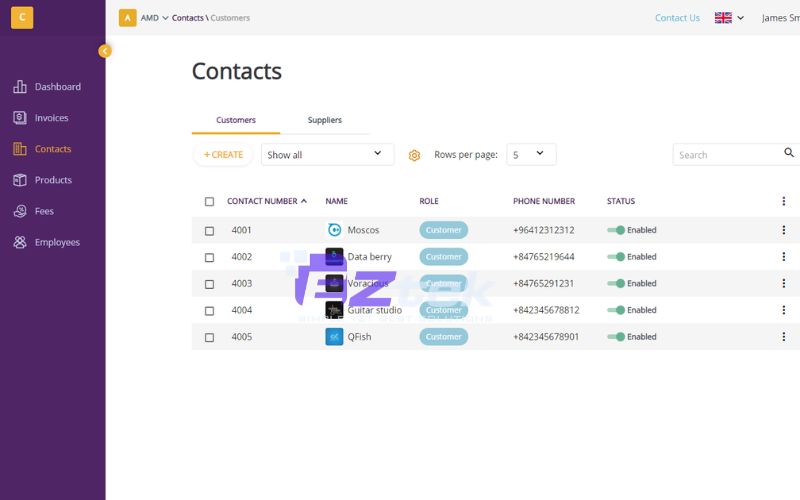This screenshot has height=500, width=800.
Task: Click the AMD company avatar icon
Action: pos(128,18)
